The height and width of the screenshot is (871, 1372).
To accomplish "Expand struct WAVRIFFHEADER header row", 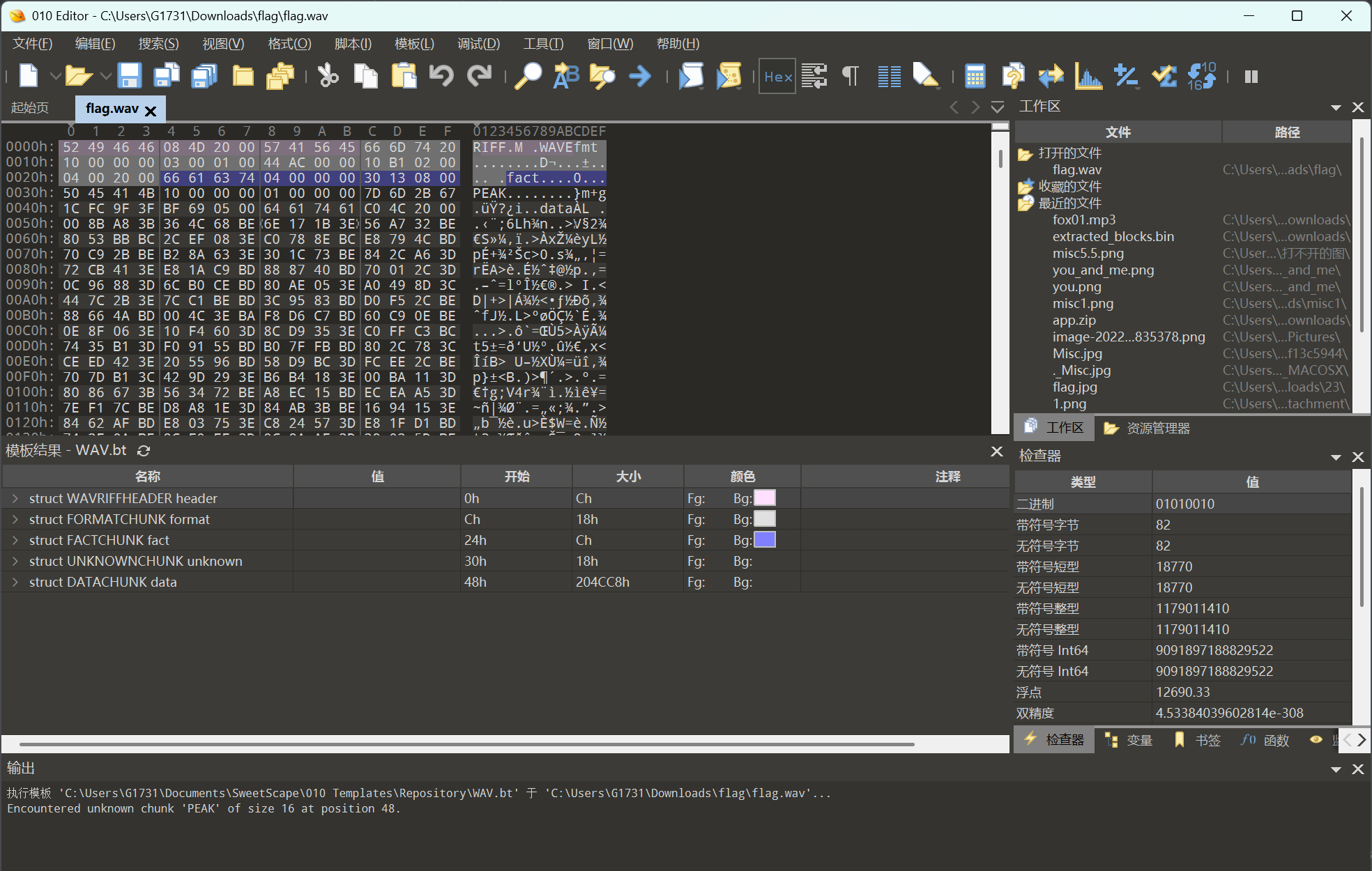I will click(15, 498).
